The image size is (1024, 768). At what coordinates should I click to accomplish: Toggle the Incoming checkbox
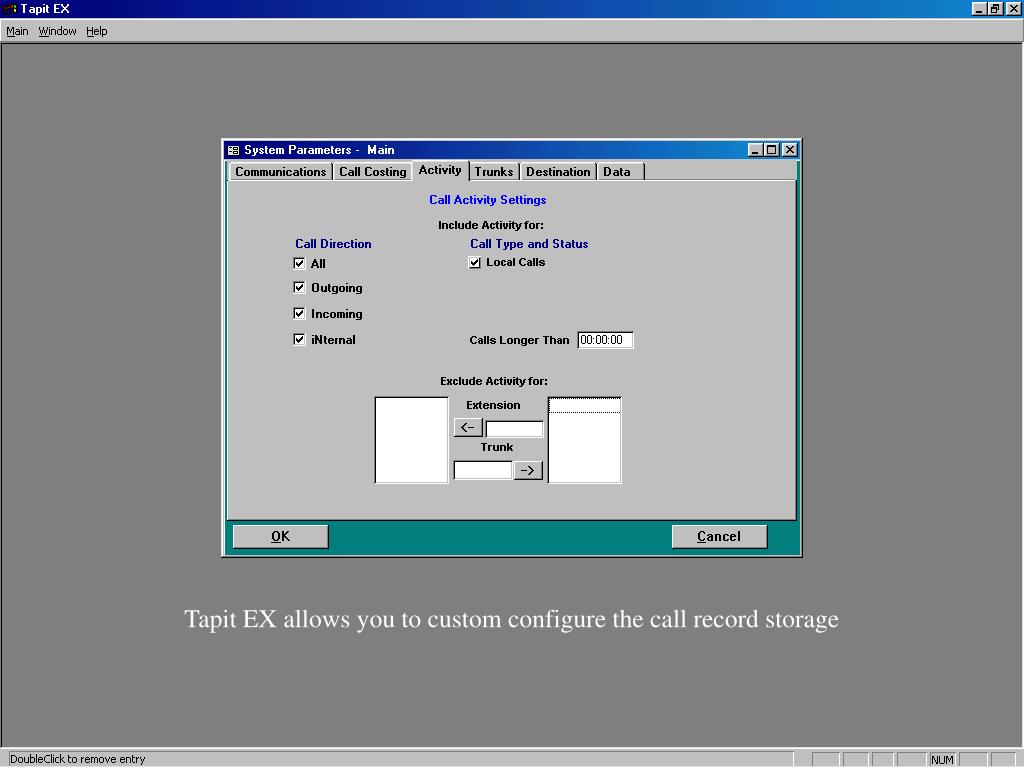click(x=299, y=313)
